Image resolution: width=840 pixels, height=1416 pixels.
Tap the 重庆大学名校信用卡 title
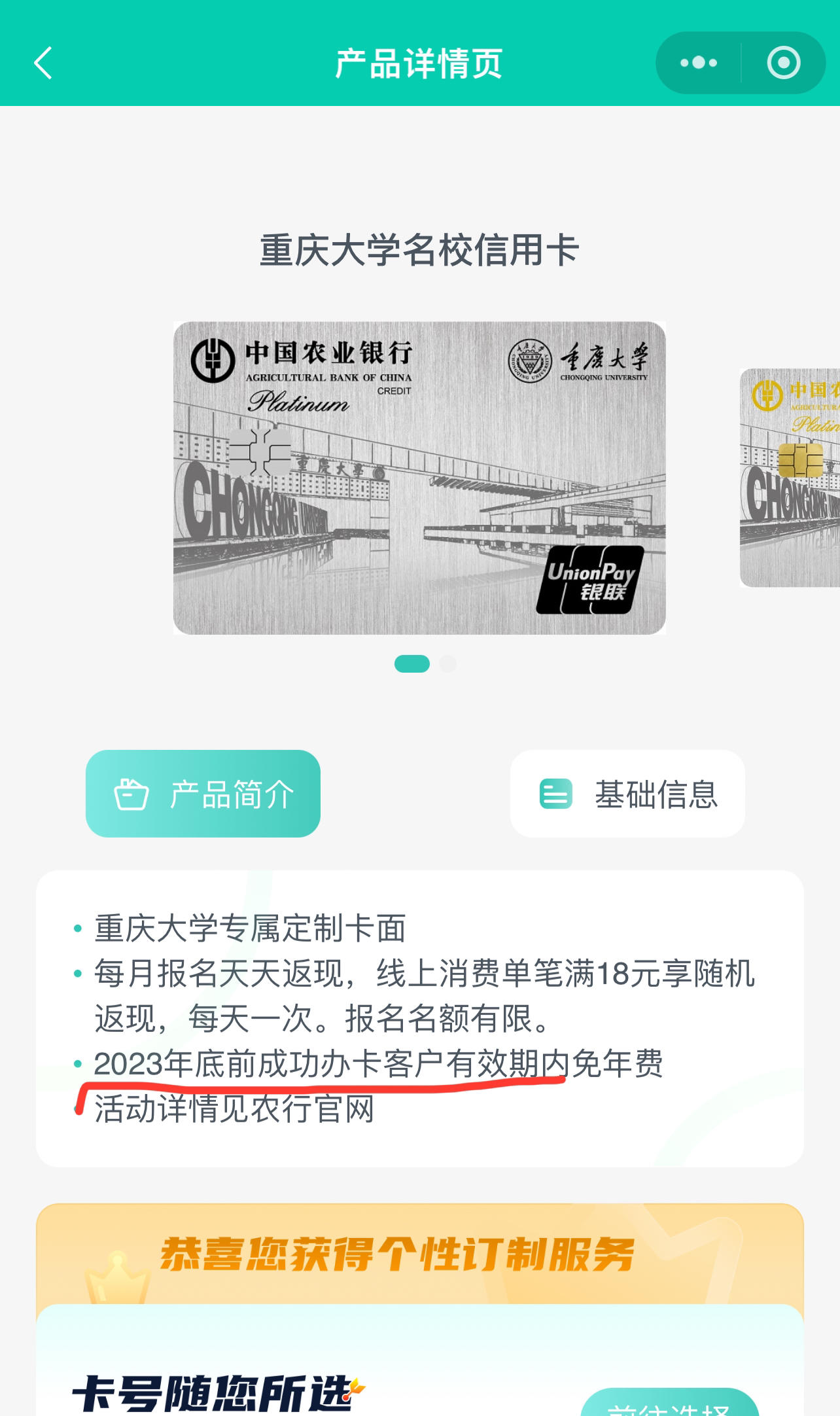(419, 250)
